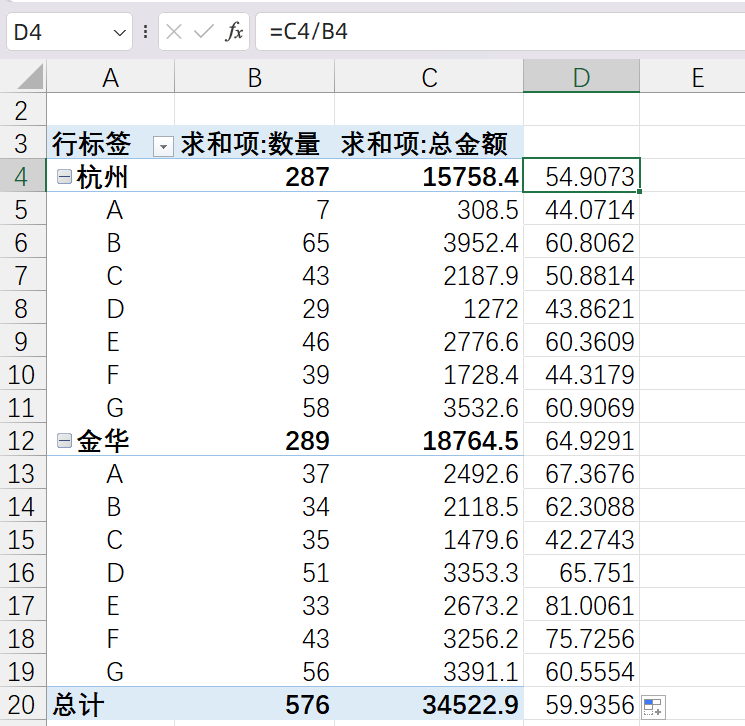Click cell showing 2118.5
The image size is (745, 726).
(429, 506)
